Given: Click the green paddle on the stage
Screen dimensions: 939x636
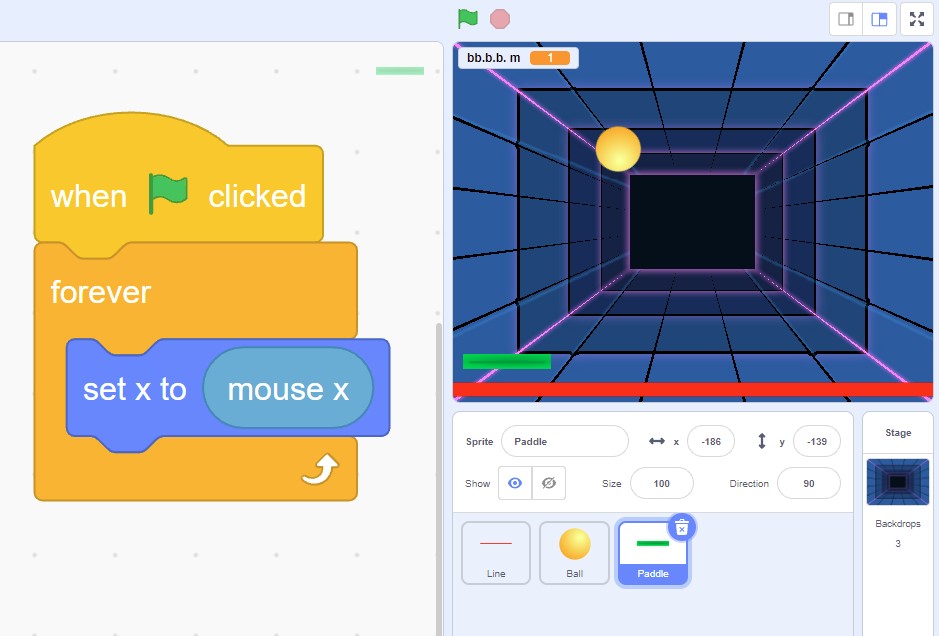Looking at the screenshot, I should 507,361.
